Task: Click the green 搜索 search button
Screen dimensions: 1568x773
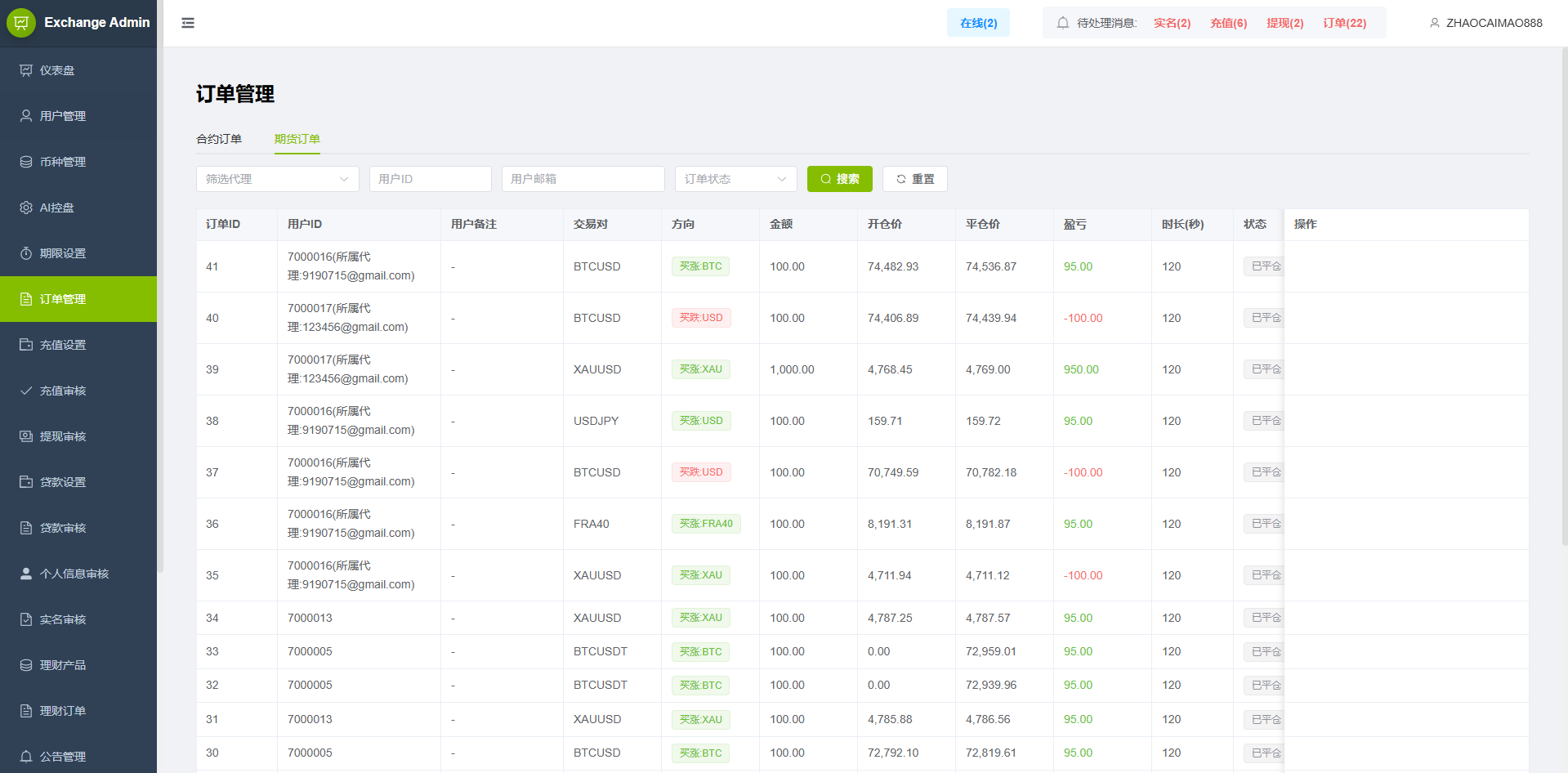Action: [x=840, y=179]
